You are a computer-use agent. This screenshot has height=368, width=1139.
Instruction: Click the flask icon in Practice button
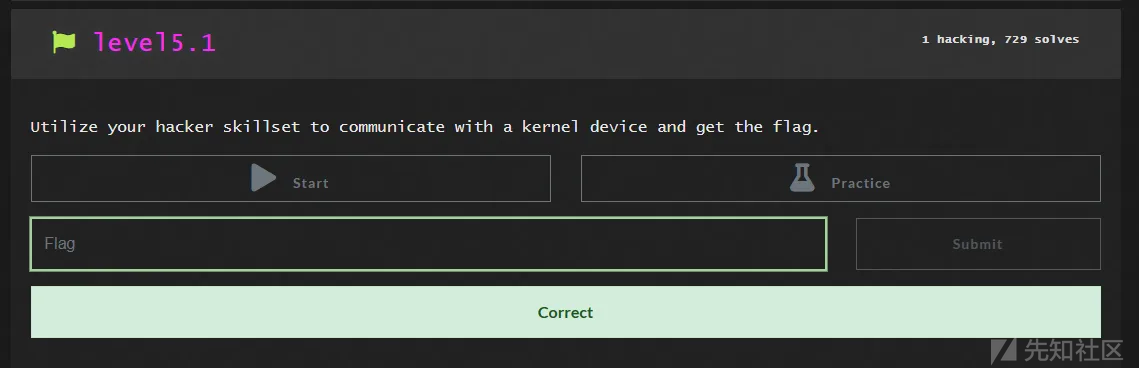(801, 177)
